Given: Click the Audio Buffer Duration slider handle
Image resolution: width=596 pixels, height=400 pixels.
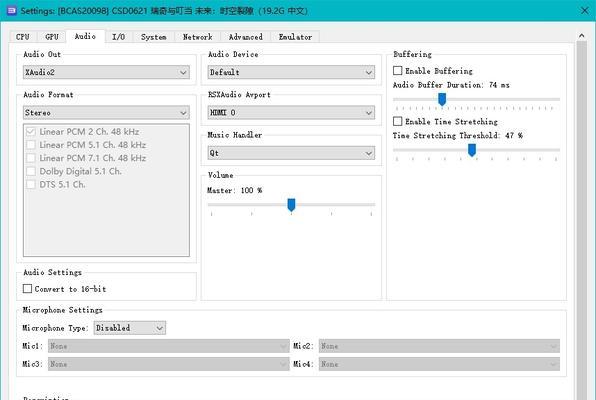Looking at the screenshot, I should (x=442, y=100).
